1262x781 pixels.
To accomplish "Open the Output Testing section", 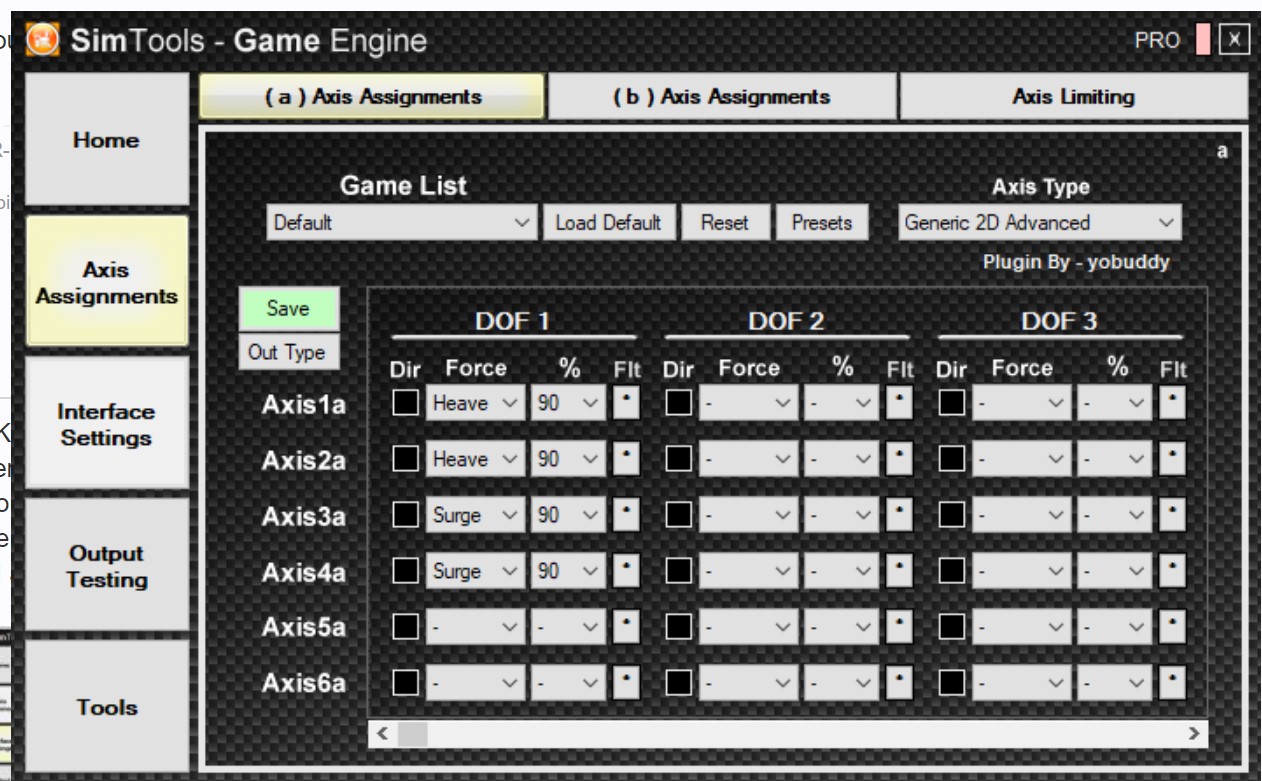I will 106,566.
